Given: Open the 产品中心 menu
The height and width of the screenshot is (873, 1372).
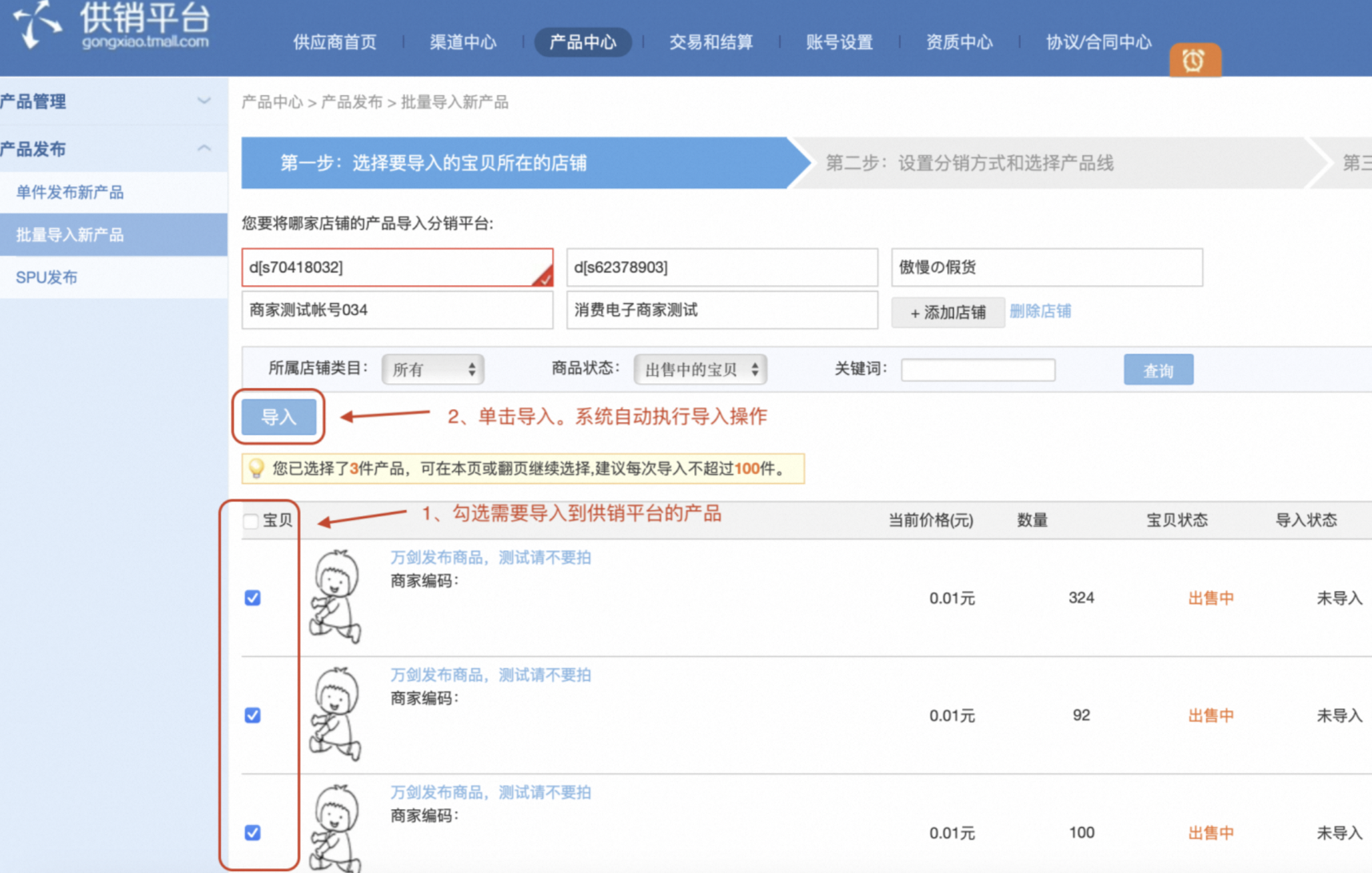Looking at the screenshot, I should click(583, 42).
